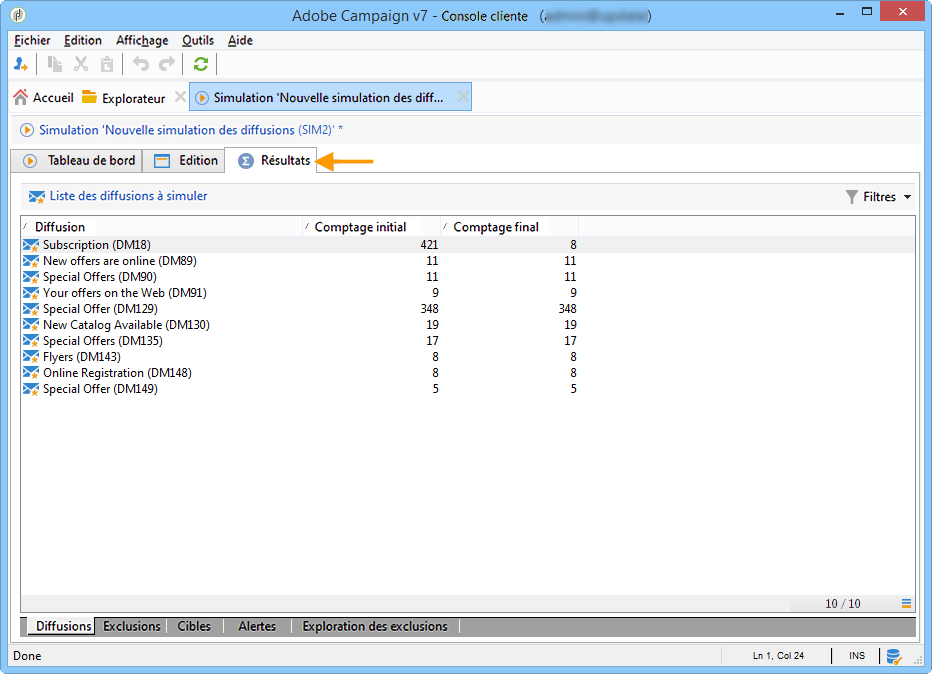Image resolution: width=945 pixels, height=688 pixels.
Task: Close the Simulation tab
Action: pos(463,97)
